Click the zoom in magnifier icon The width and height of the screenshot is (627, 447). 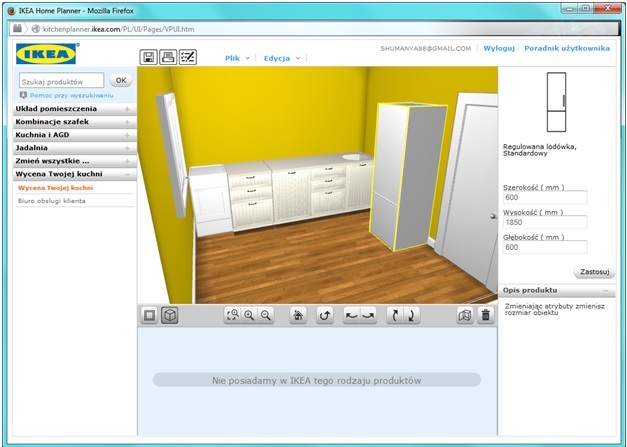point(249,315)
